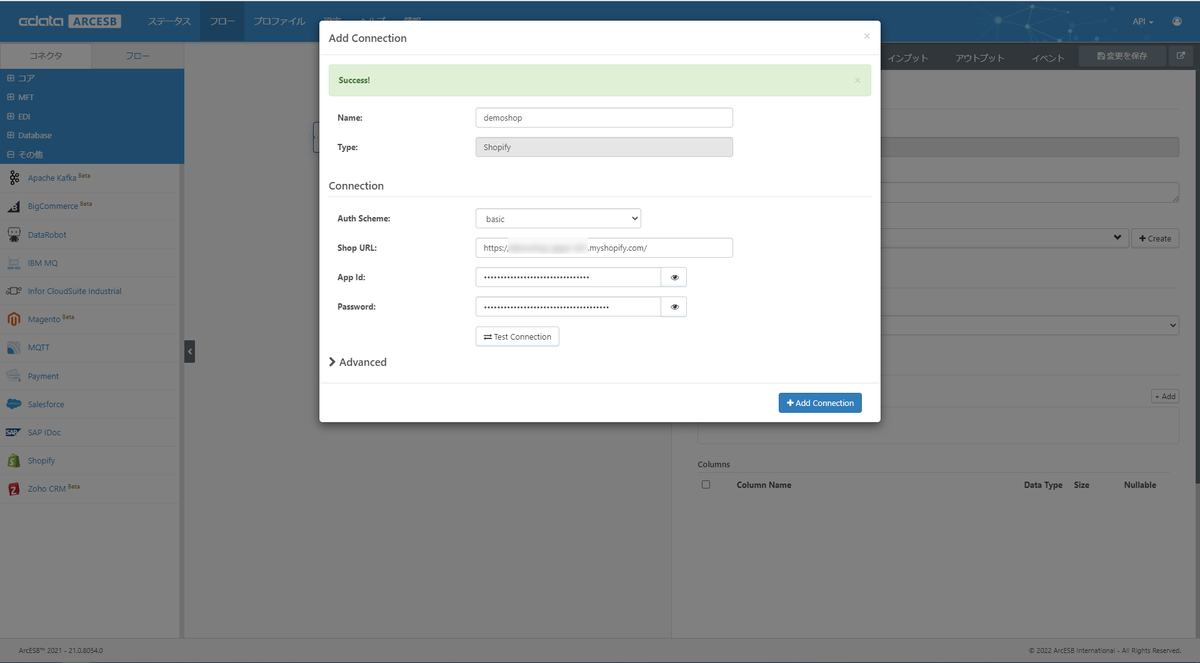Reveal the Password value with eye icon
This screenshot has height=663, width=1200.
click(674, 307)
